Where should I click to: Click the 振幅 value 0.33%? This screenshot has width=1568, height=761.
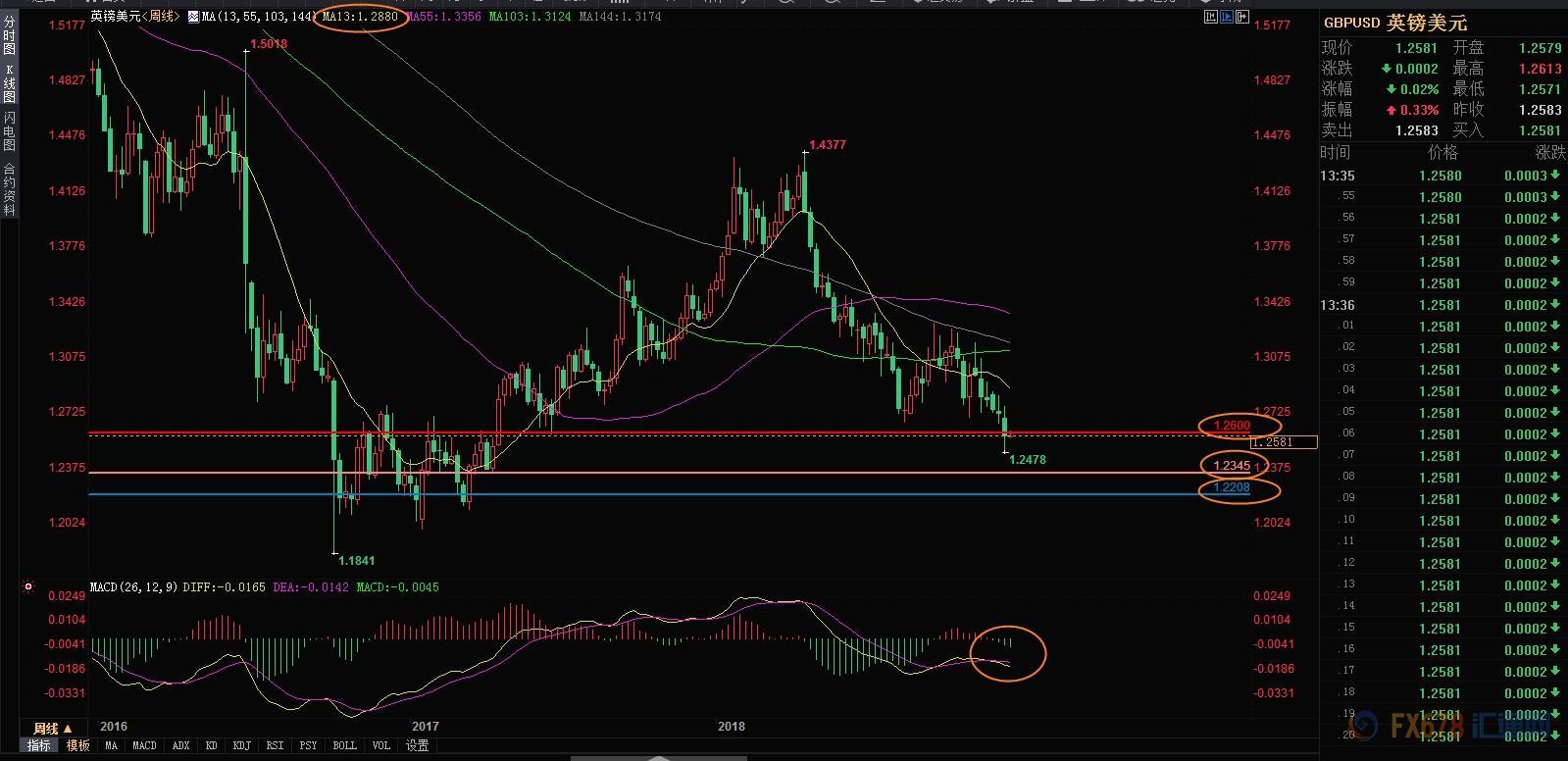point(1420,110)
